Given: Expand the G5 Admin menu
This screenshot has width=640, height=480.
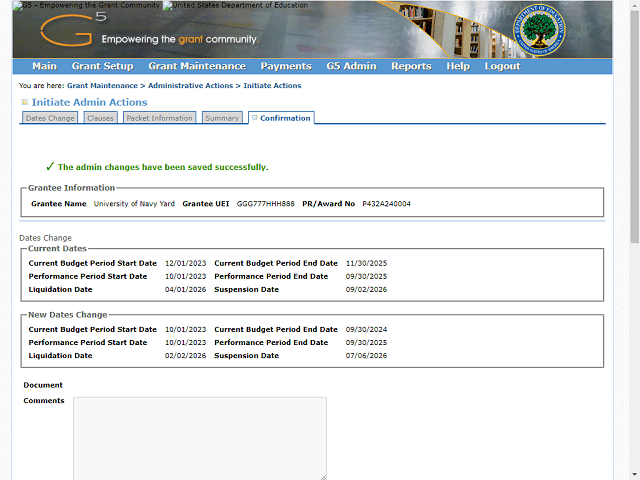Looking at the screenshot, I should point(351,66).
